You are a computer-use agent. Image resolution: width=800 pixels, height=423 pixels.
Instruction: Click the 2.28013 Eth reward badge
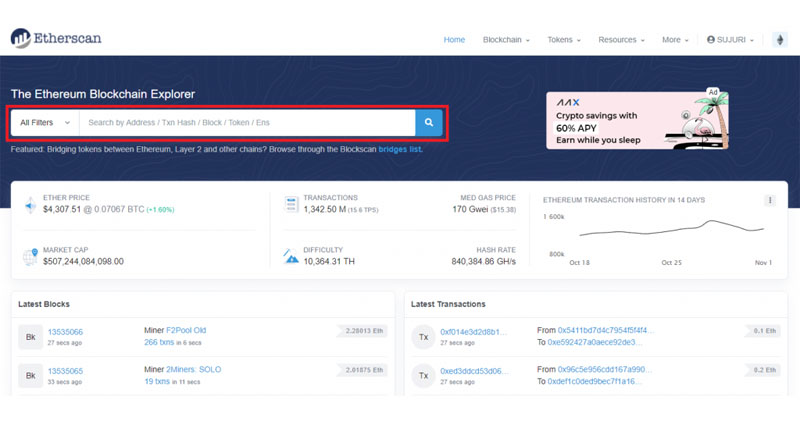363,331
